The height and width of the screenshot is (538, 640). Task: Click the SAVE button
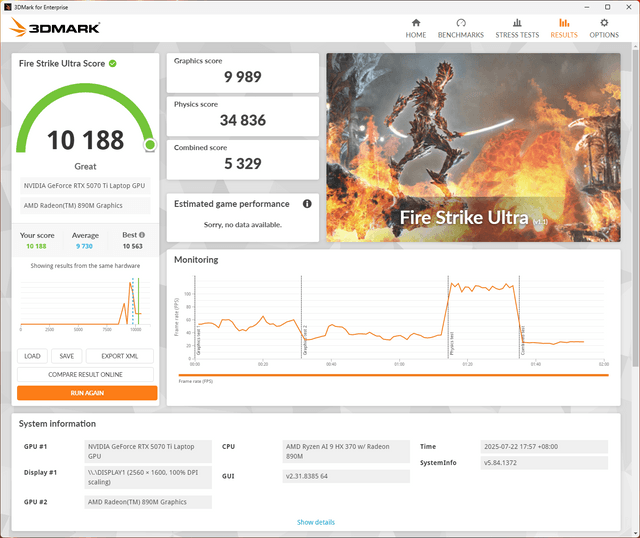[x=67, y=356]
